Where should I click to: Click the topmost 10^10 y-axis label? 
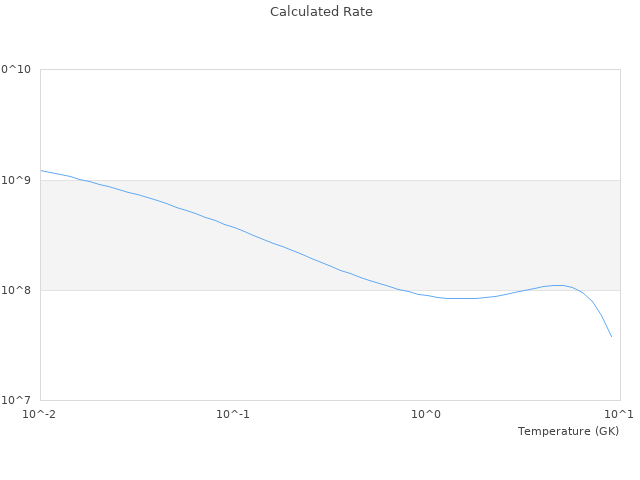(16, 70)
